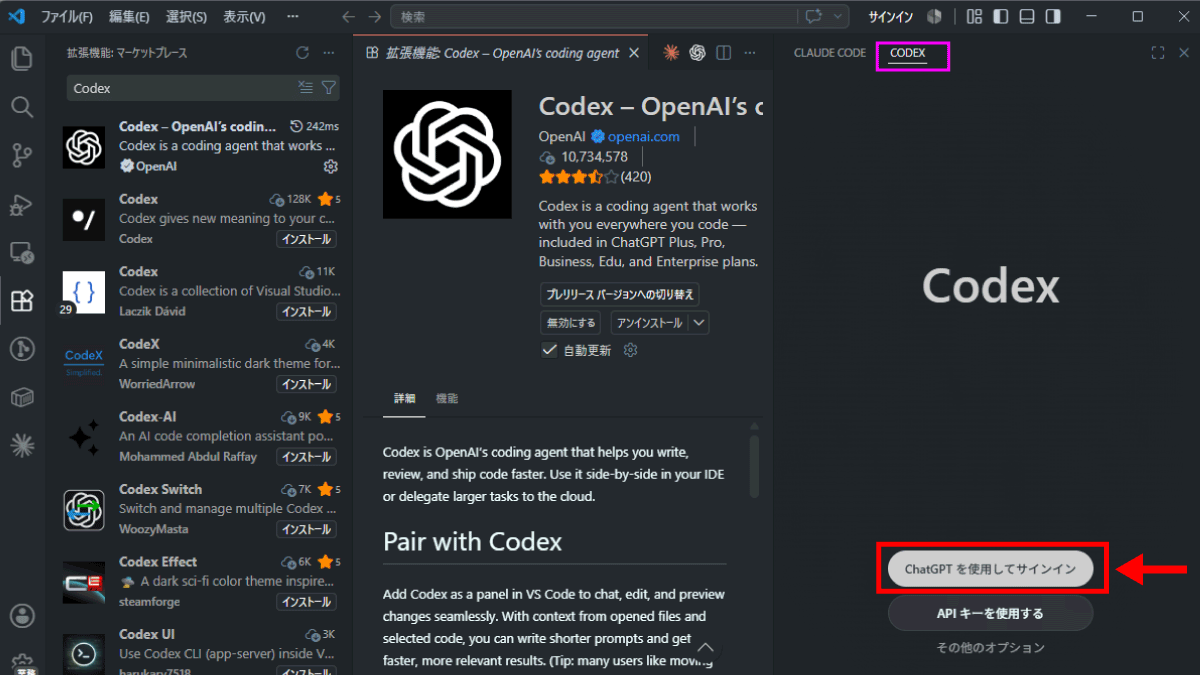Install Codex Switch by WoozyMasta
Image resolution: width=1200 pixels, height=675 pixels.
point(306,529)
